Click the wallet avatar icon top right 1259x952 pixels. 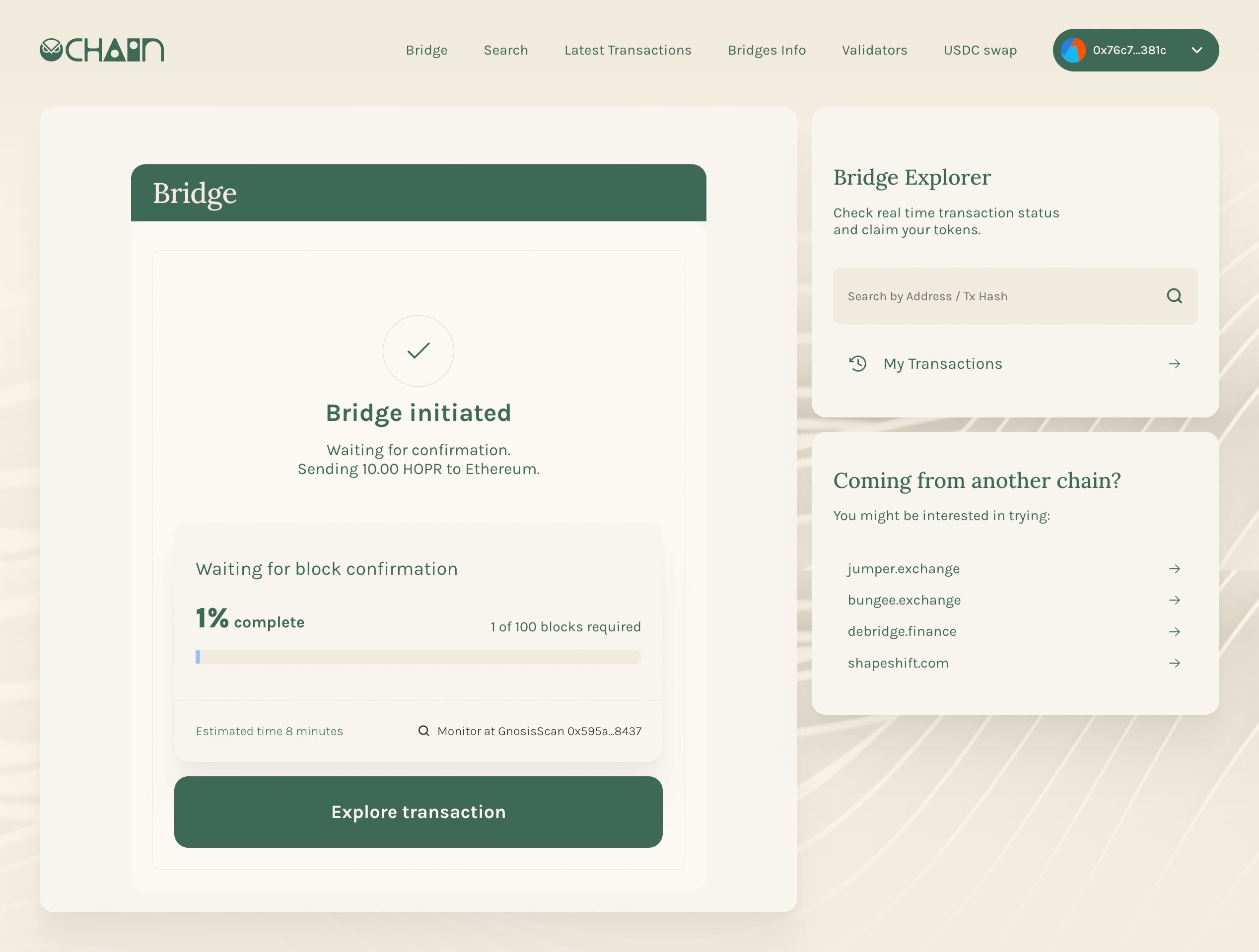click(1075, 50)
